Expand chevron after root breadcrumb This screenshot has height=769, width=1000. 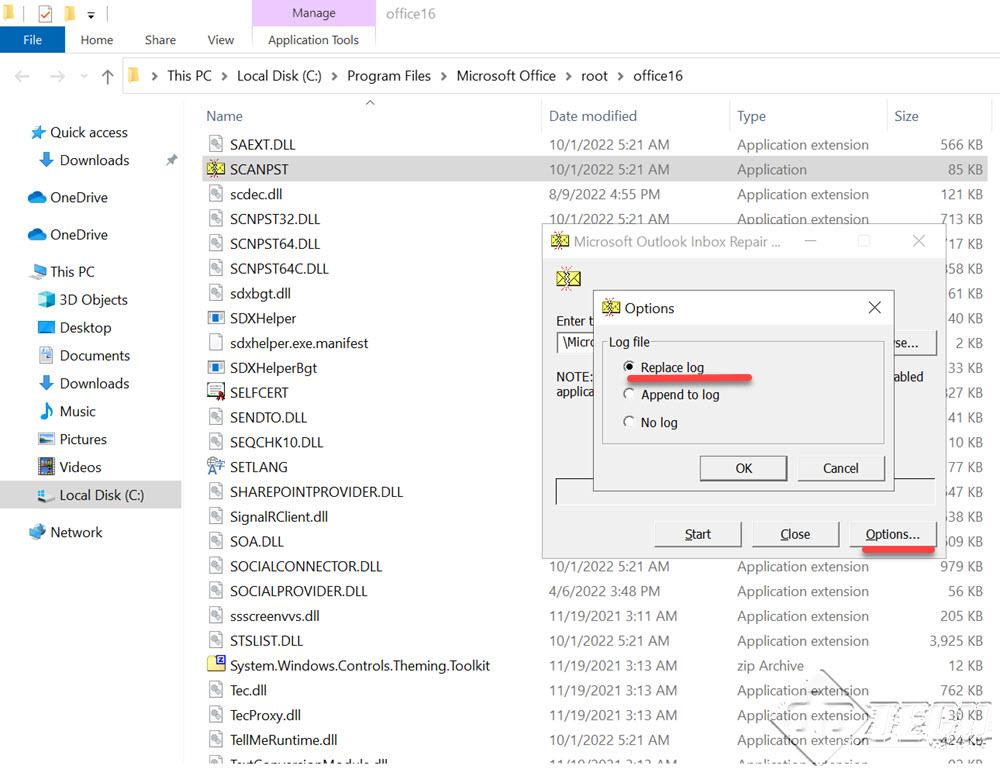[x=620, y=77]
